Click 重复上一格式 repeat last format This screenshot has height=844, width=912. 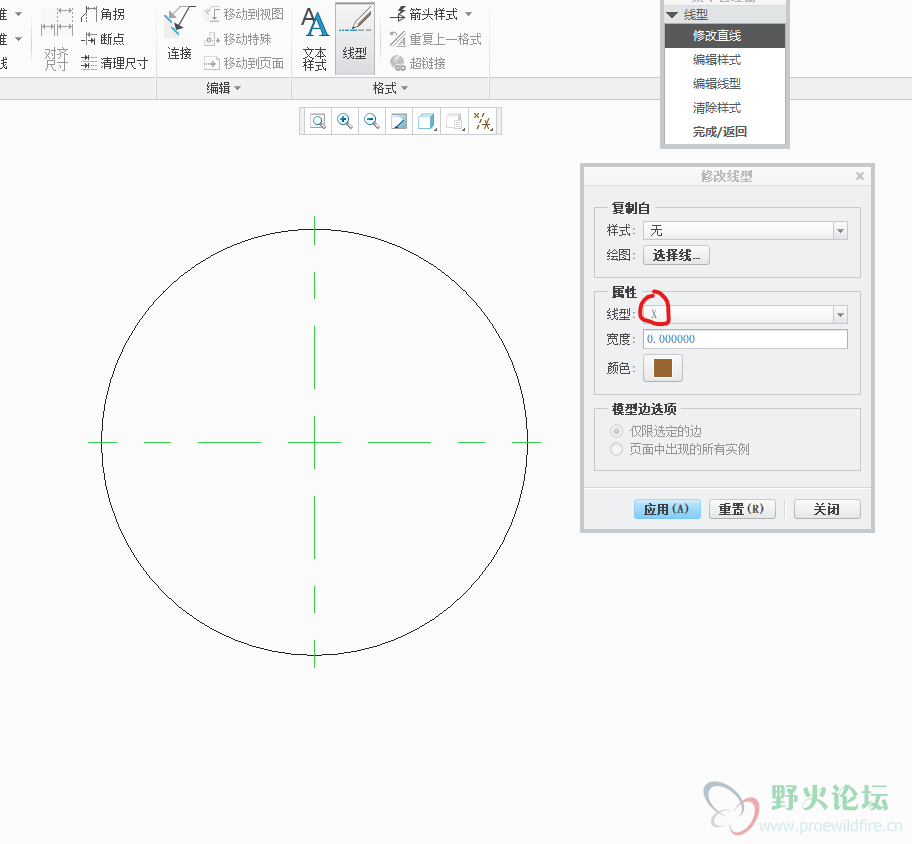point(436,39)
